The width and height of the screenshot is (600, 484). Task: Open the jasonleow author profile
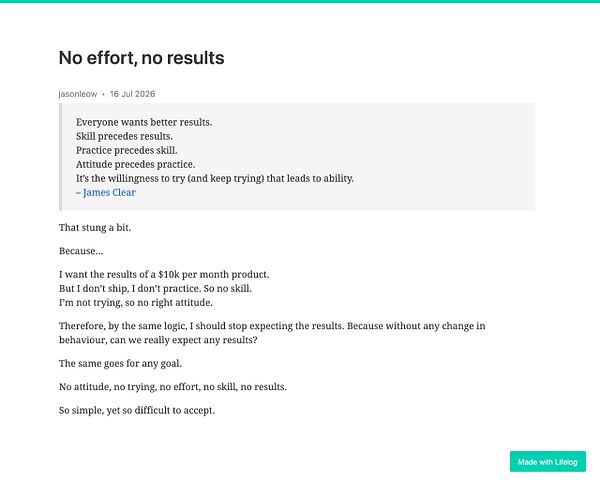[x=78, y=94]
